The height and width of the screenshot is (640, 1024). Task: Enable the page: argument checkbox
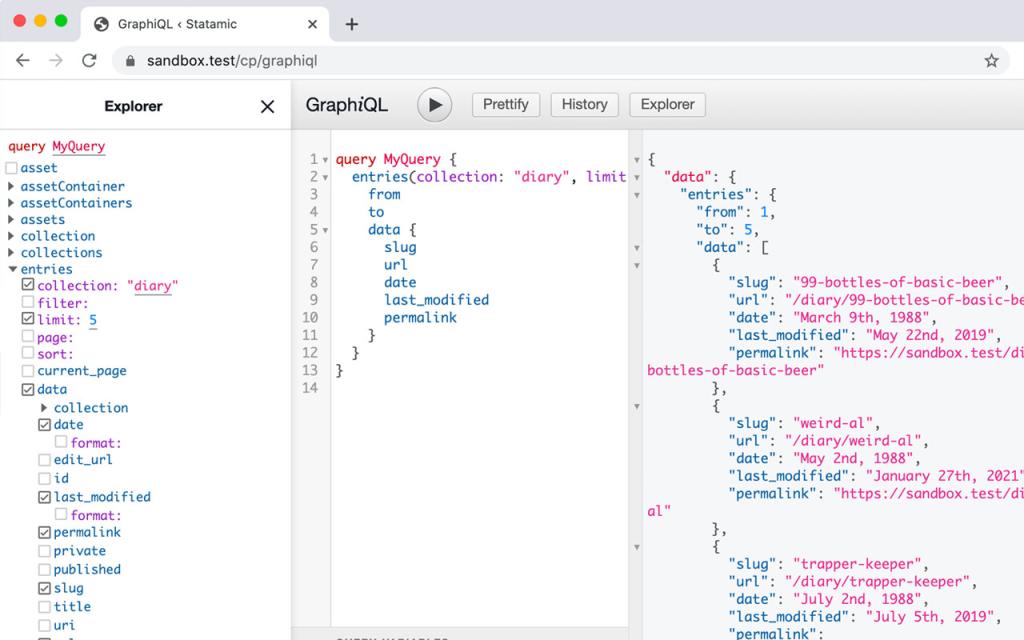27,336
